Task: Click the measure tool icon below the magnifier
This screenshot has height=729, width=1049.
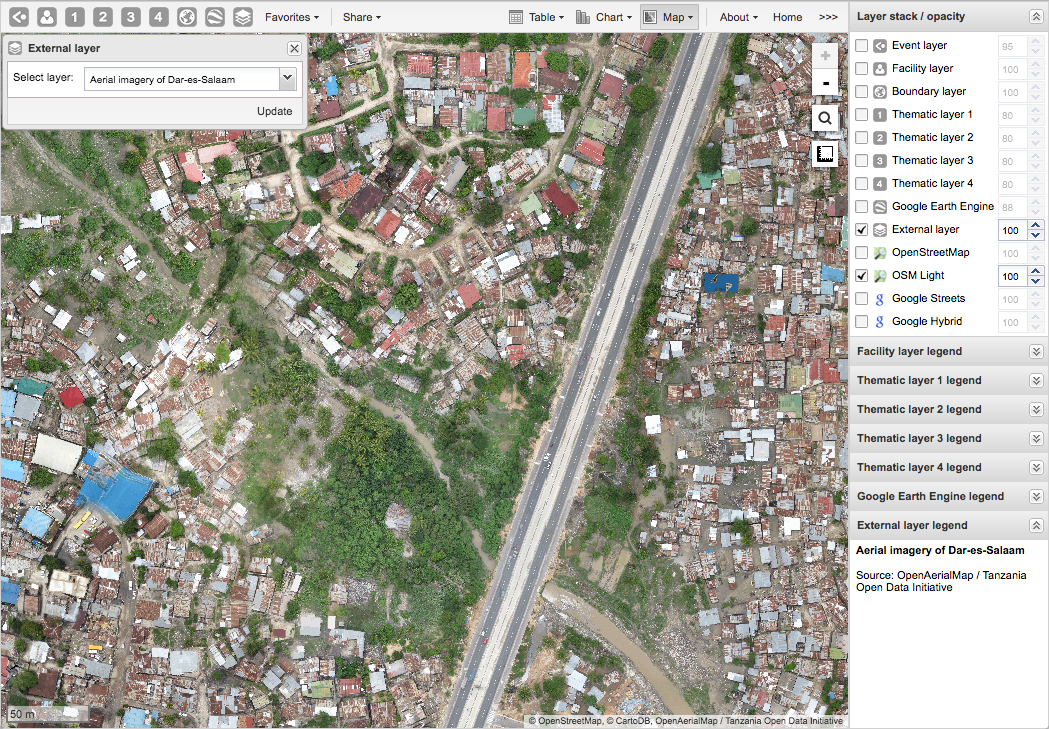Action: 825,153
